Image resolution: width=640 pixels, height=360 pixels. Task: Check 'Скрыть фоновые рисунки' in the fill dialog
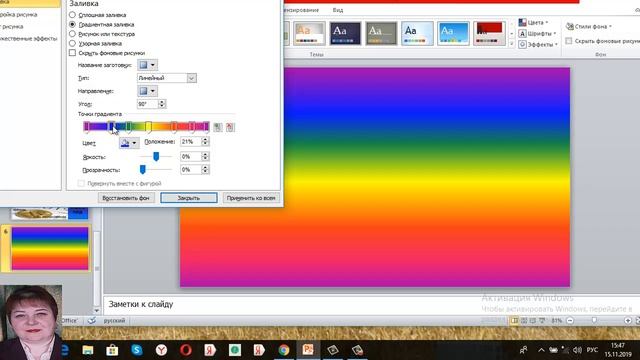pos(72,53)
